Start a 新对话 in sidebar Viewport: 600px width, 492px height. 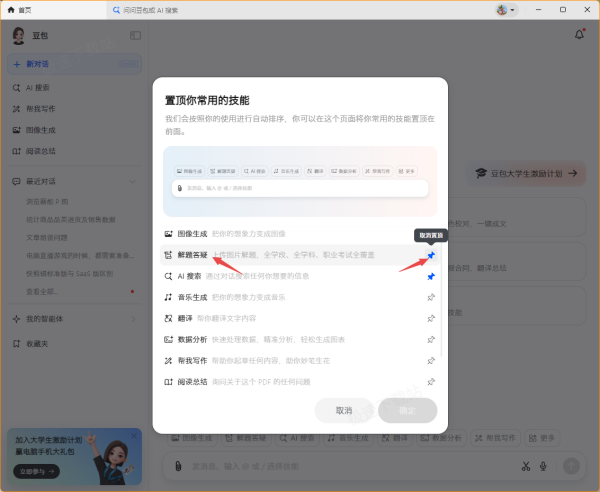tap(74, 64)
